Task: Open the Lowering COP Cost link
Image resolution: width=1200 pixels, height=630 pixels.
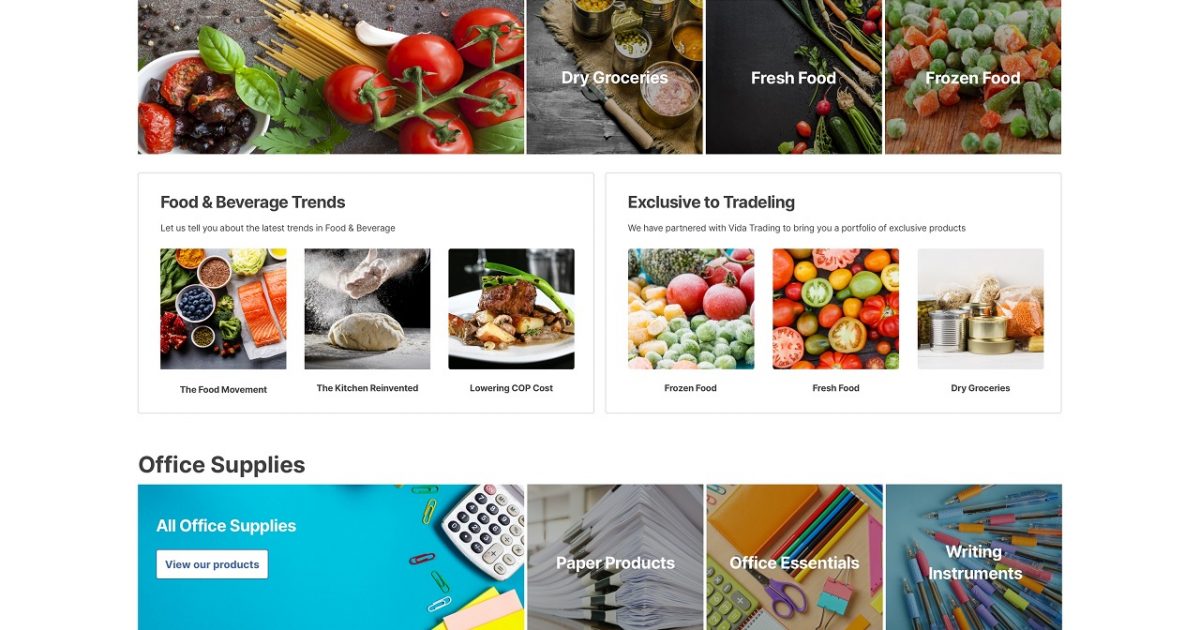Action: [511, 388]
